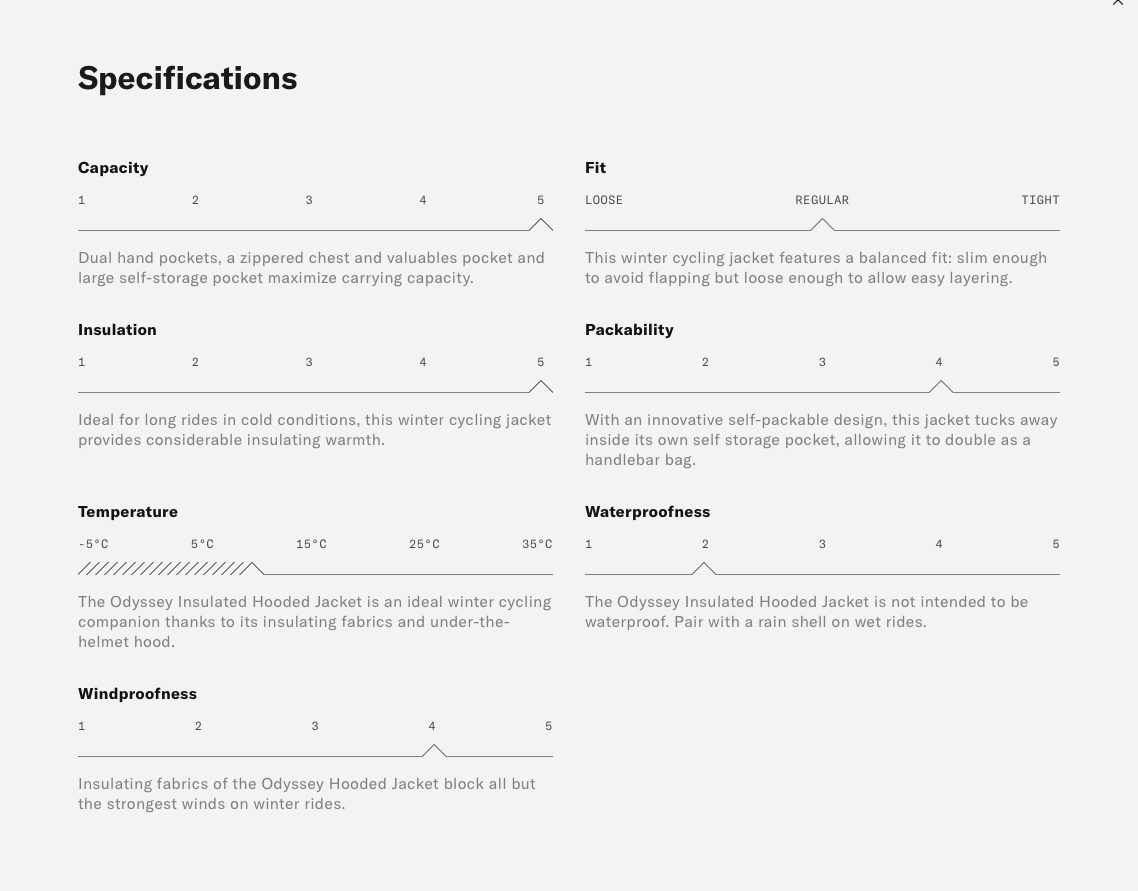Image resolution: width=1138 pixels, height=891 pixels.
Task: Click the -5°C Temperature scale label
Action: pos(93,544)
